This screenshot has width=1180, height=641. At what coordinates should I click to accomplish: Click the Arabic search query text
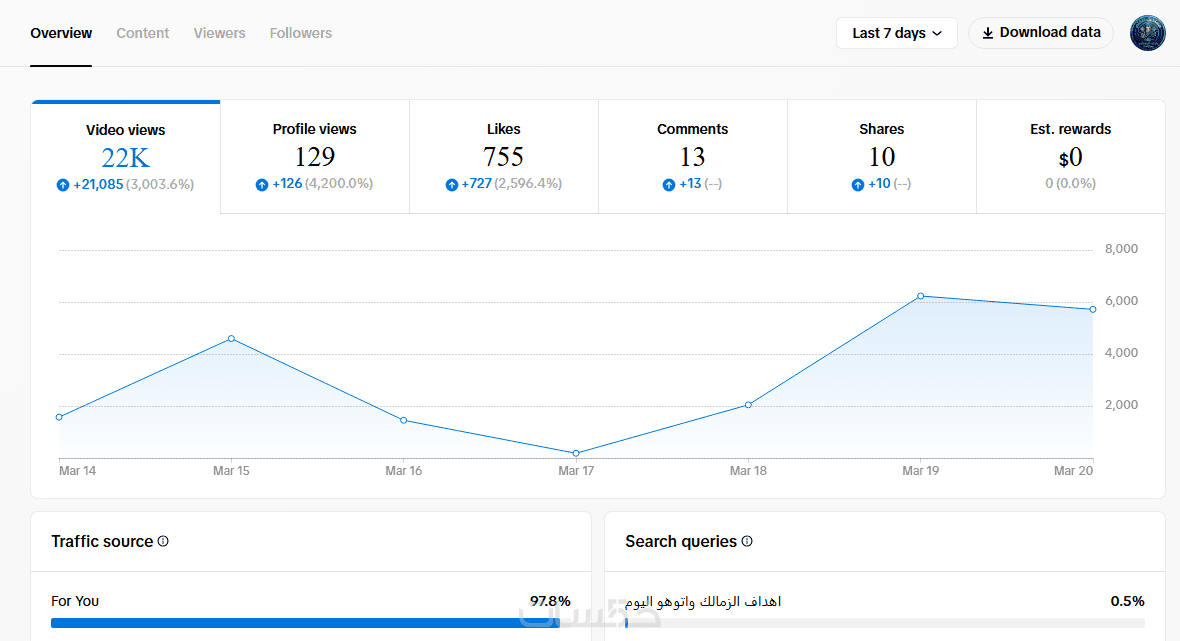pos(703,601)
